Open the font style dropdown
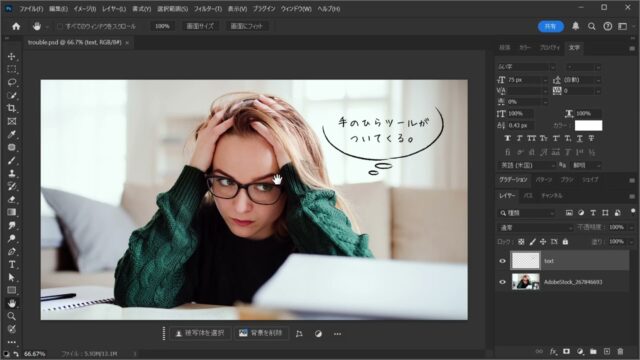 click(x=583, y=67)
